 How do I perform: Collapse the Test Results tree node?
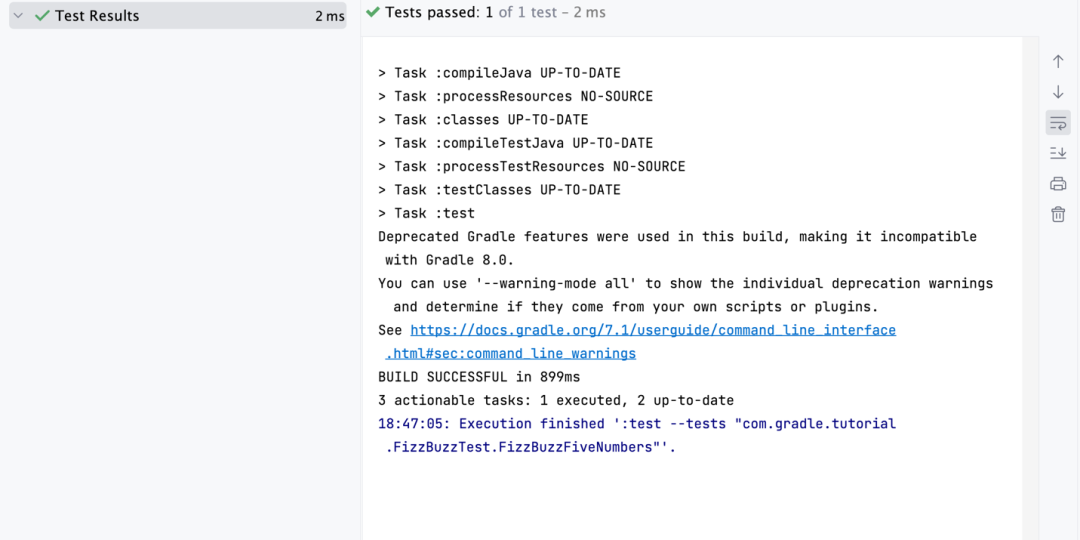[19, 16]
